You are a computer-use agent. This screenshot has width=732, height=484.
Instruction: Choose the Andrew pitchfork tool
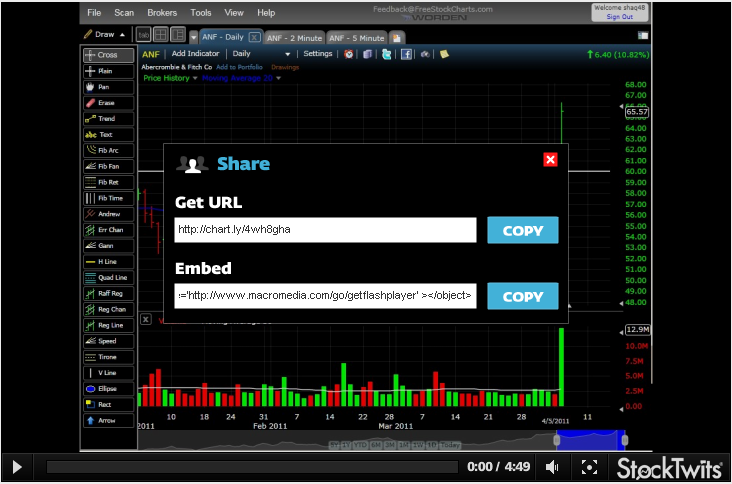(109, 214)
